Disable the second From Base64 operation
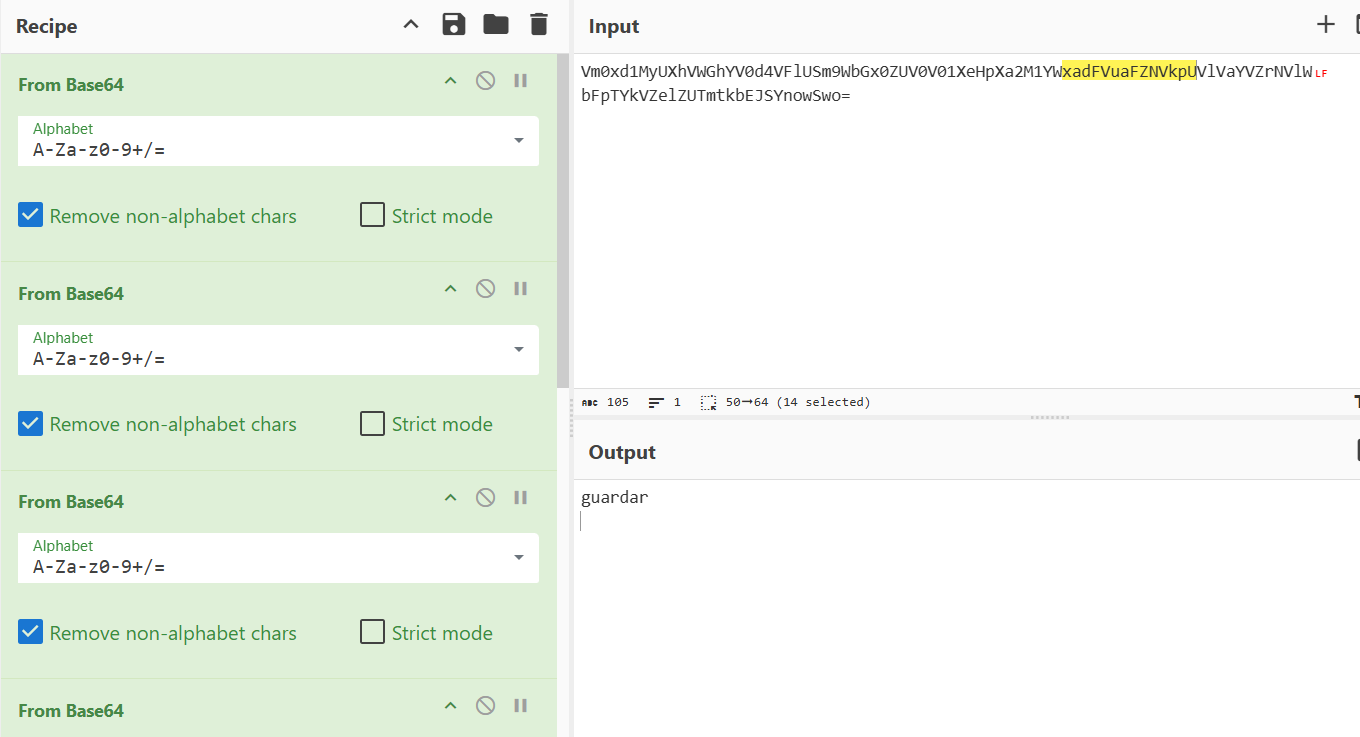This screenshot has height=737, width=1360. (x=485, y=289)
